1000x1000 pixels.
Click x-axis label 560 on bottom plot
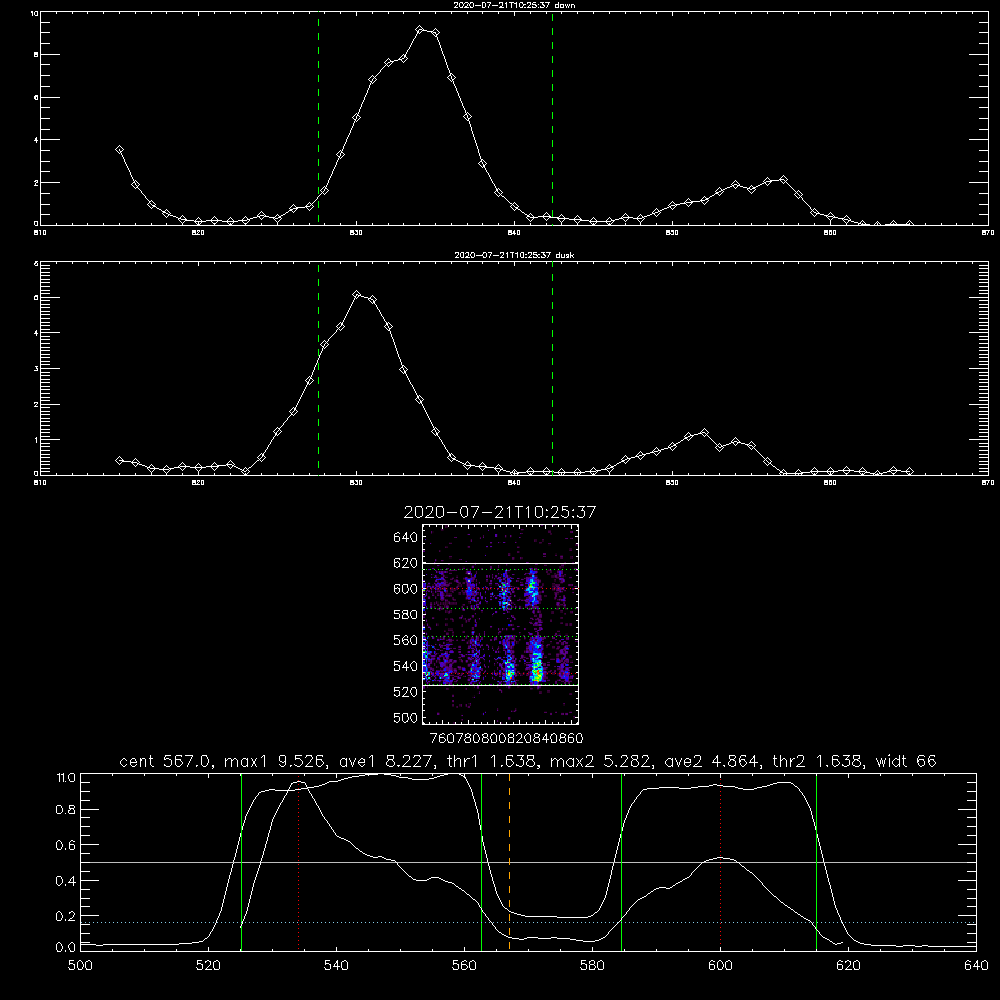[464, 966]
